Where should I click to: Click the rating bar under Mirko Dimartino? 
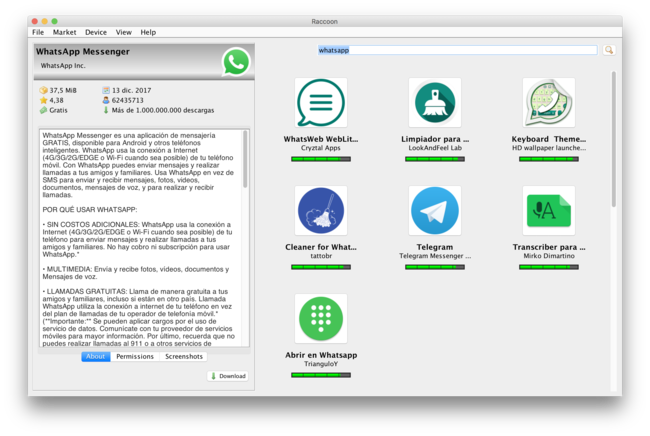[x=549, y=267]
